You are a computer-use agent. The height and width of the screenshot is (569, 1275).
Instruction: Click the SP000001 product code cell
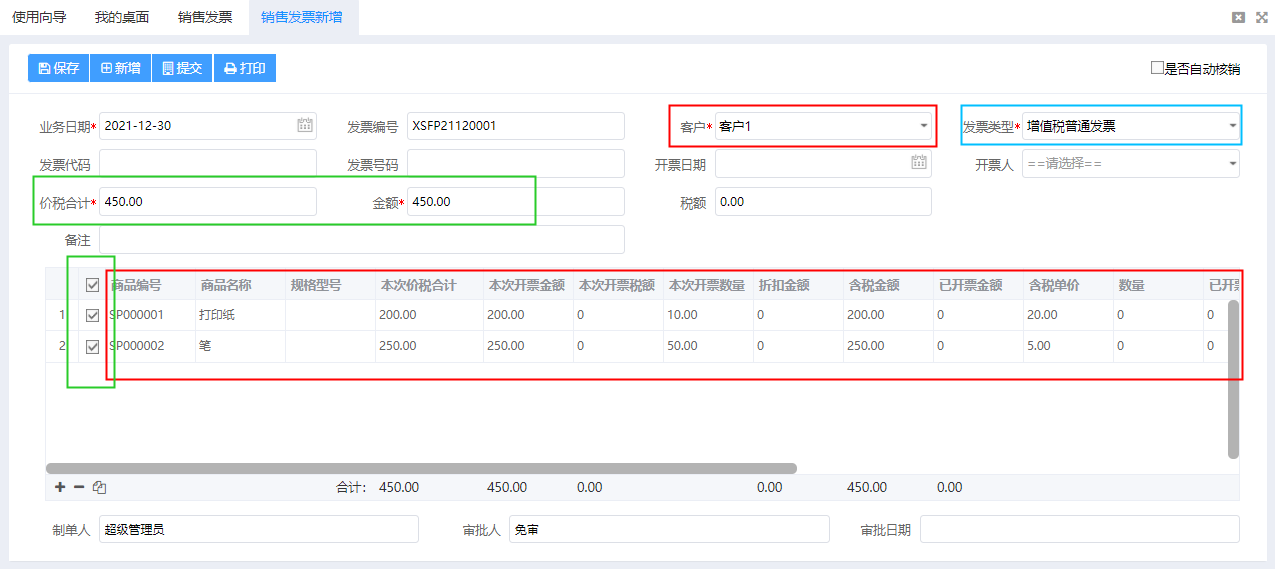tap(150, 315)
